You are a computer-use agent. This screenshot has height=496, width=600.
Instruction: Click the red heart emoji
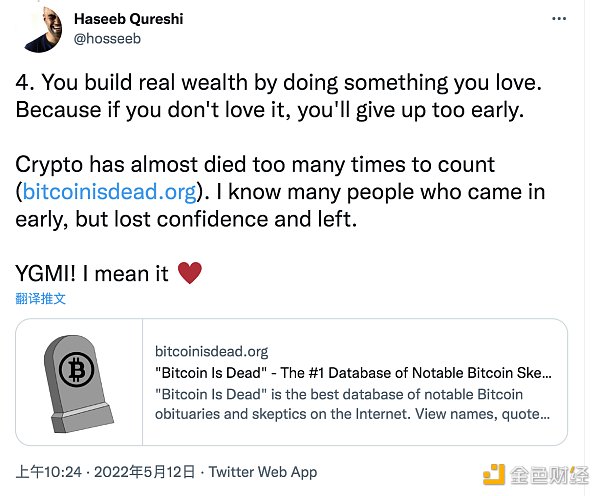(189, 273)
